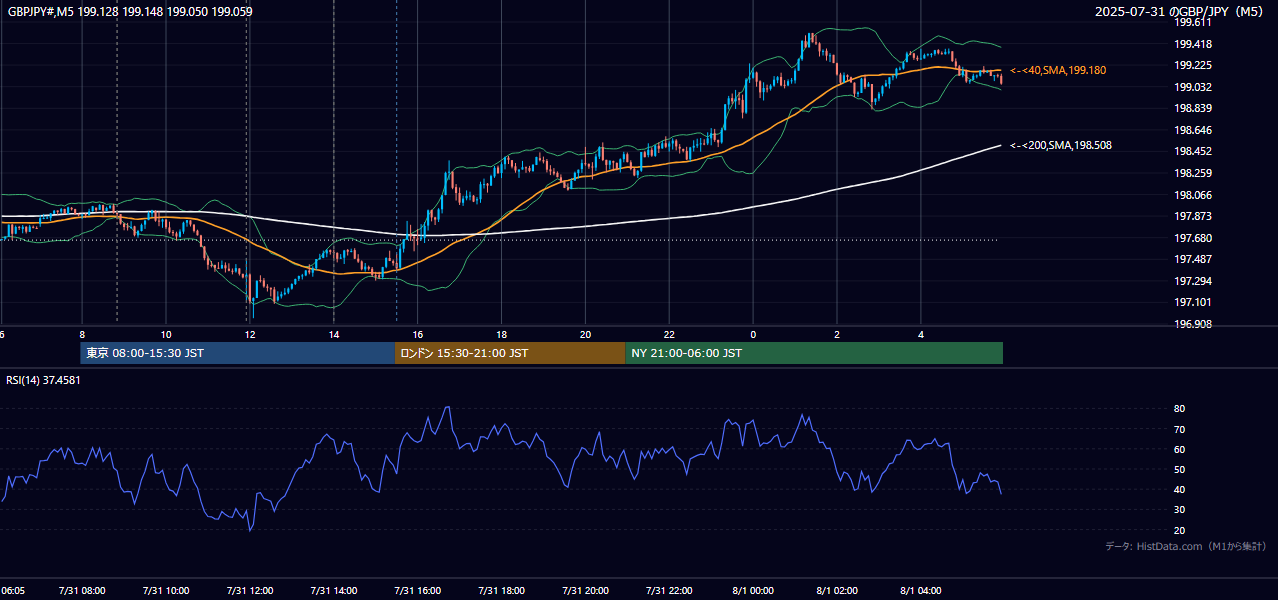This screenshot has height=600, width=1278.
Task: Click hour tick 12 on the candlestick time axis
Action: click(x=250, y=334)
